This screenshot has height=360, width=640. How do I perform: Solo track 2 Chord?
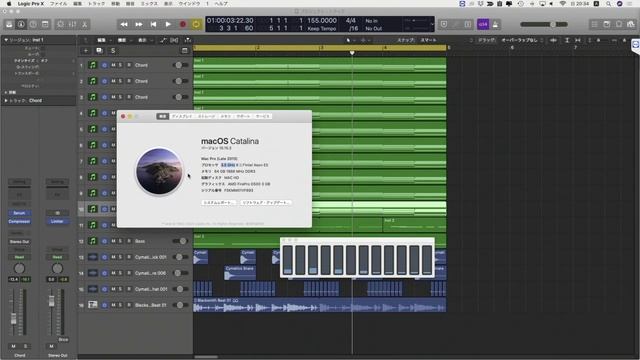120,81
